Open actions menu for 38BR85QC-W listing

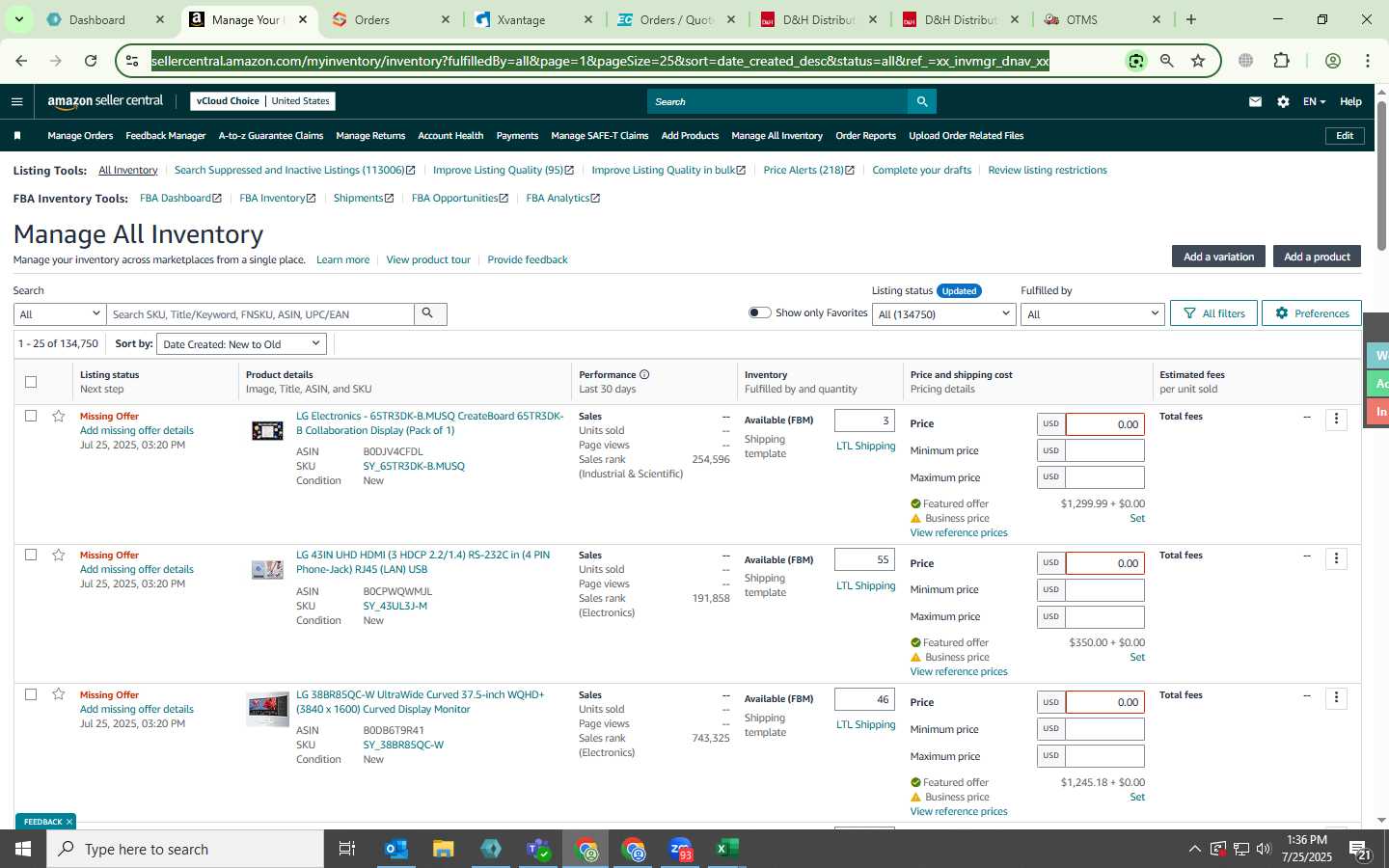tap(1336, 697)
